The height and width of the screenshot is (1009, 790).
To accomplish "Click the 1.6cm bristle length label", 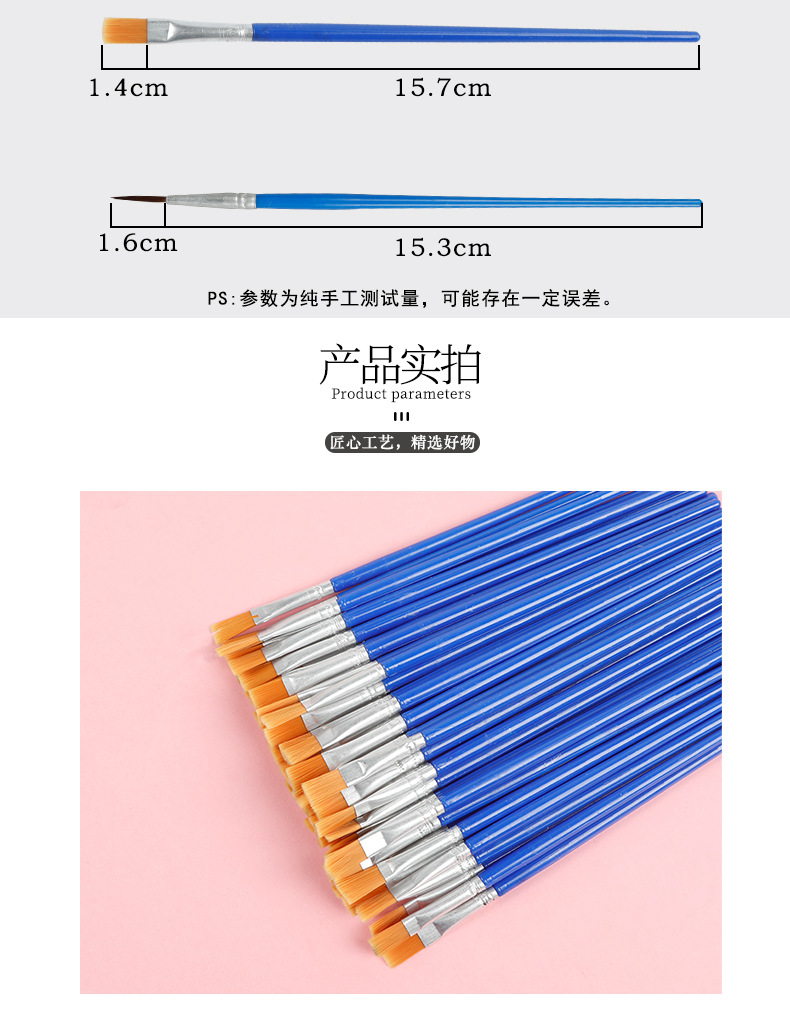I will 137,243.
